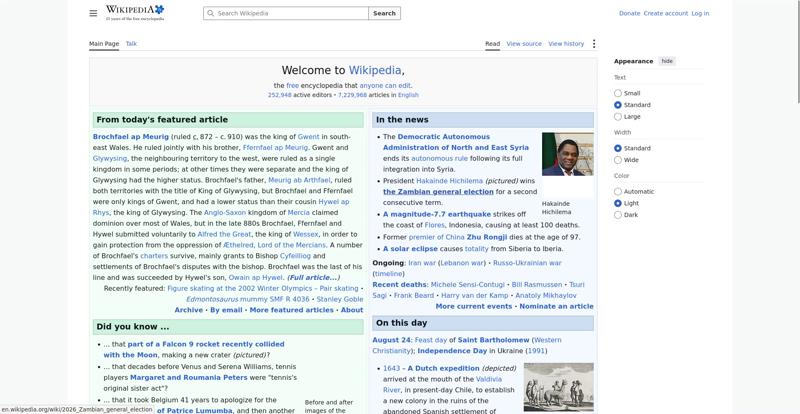Open the View history tab

[566, 44]
